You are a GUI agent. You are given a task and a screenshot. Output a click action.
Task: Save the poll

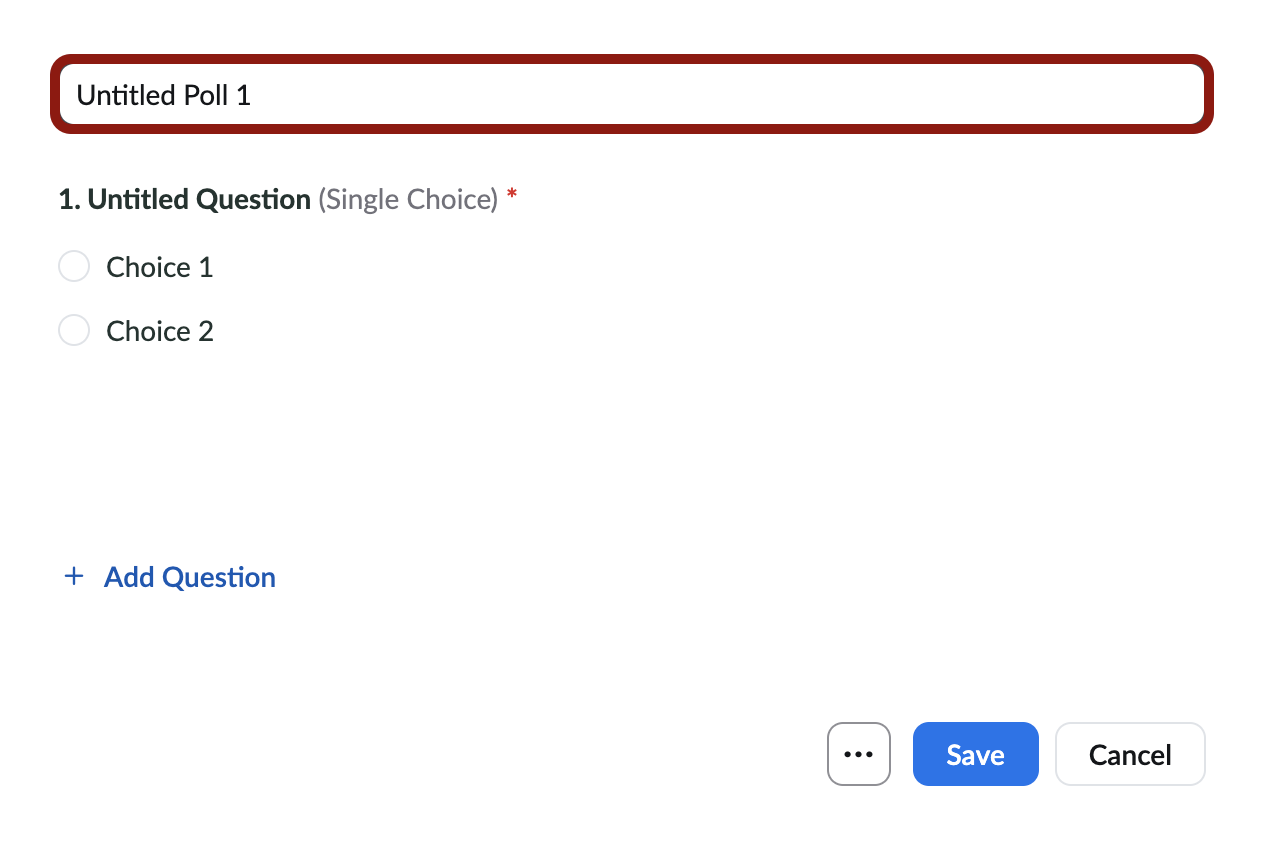(x=975, y=754)
